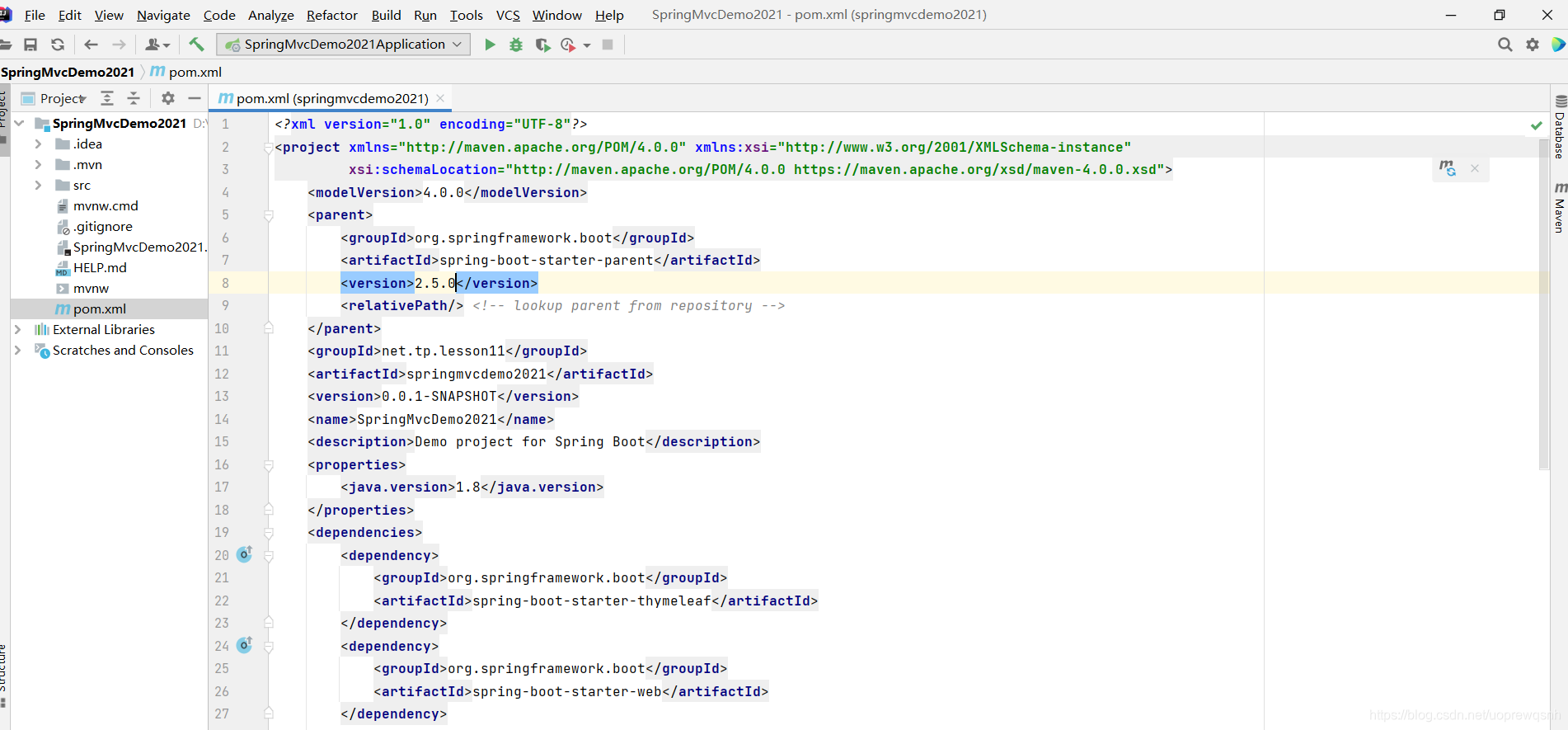
Task: Expand the src folder
Action: click(x=38, y=186)
